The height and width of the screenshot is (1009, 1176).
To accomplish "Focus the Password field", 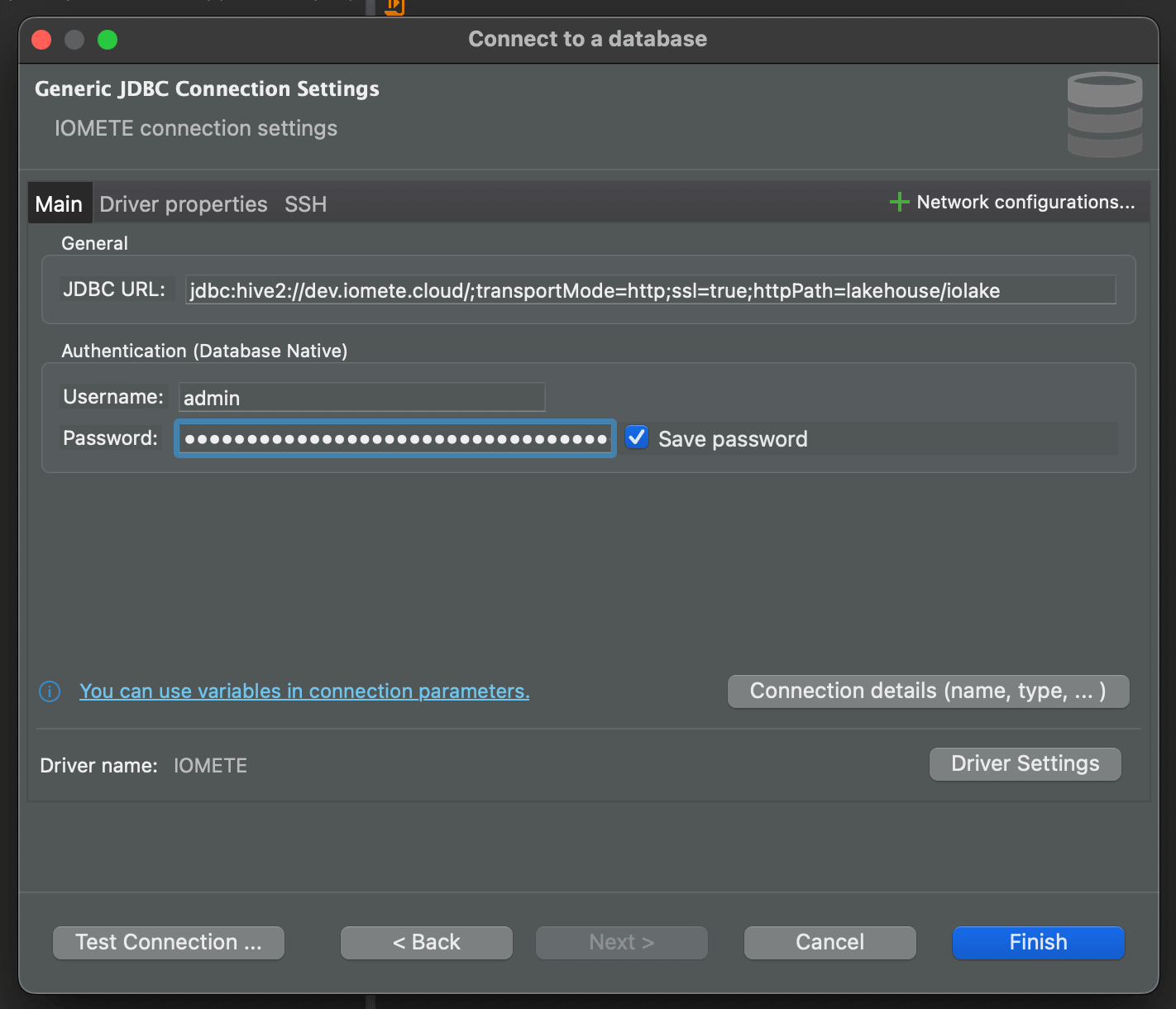I will (395, 438).
